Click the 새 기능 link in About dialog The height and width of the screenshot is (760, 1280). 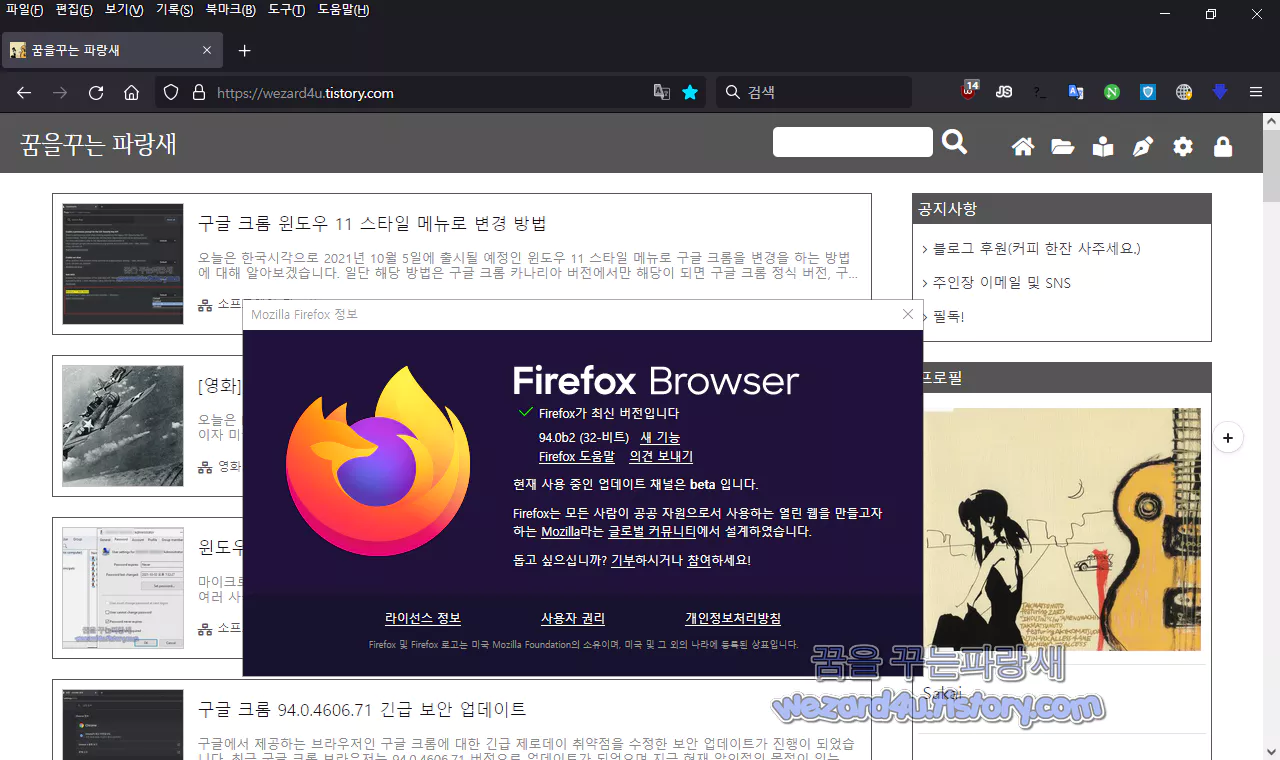click(660, 438)
